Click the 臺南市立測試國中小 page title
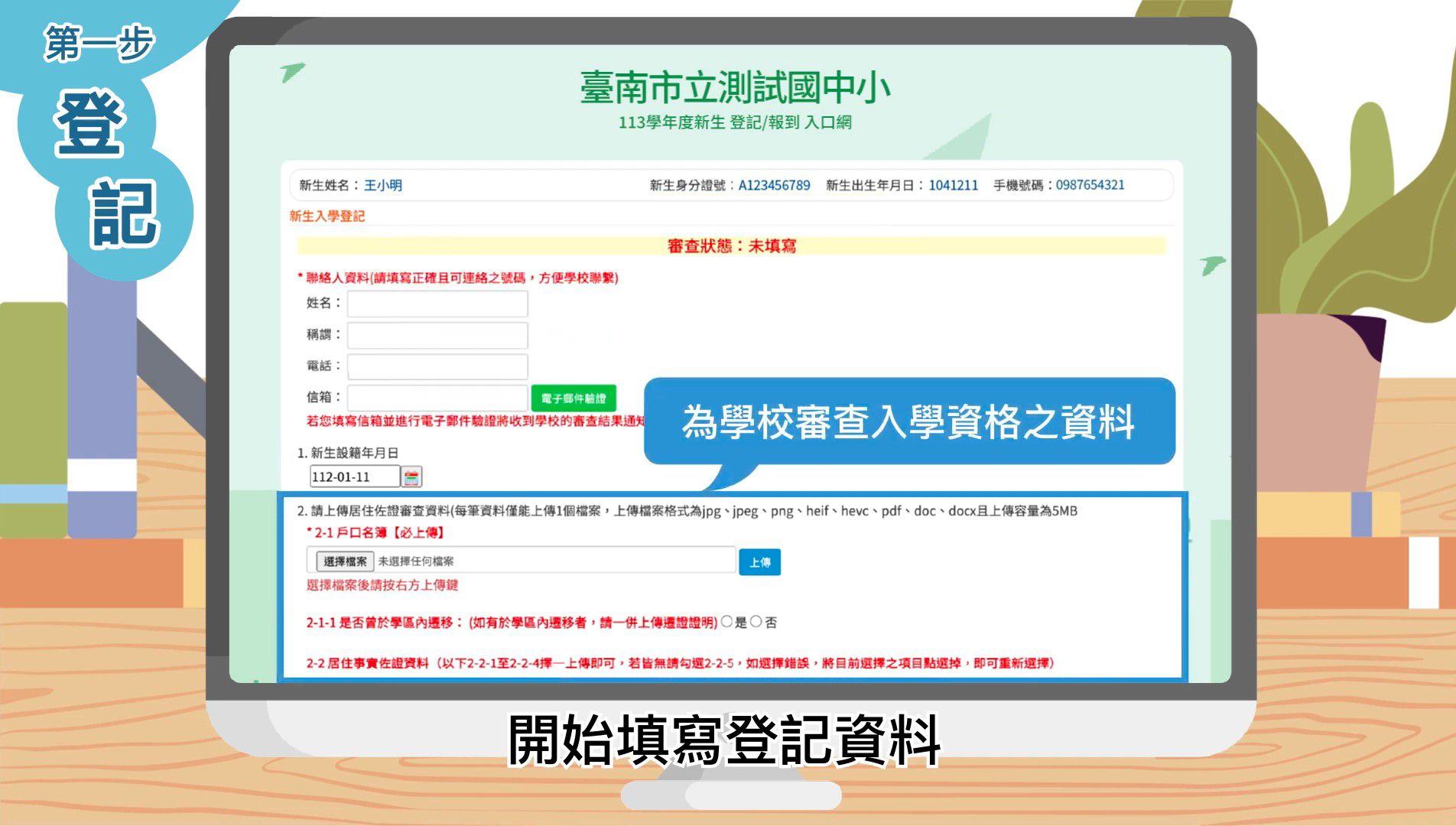 point(734,87)
